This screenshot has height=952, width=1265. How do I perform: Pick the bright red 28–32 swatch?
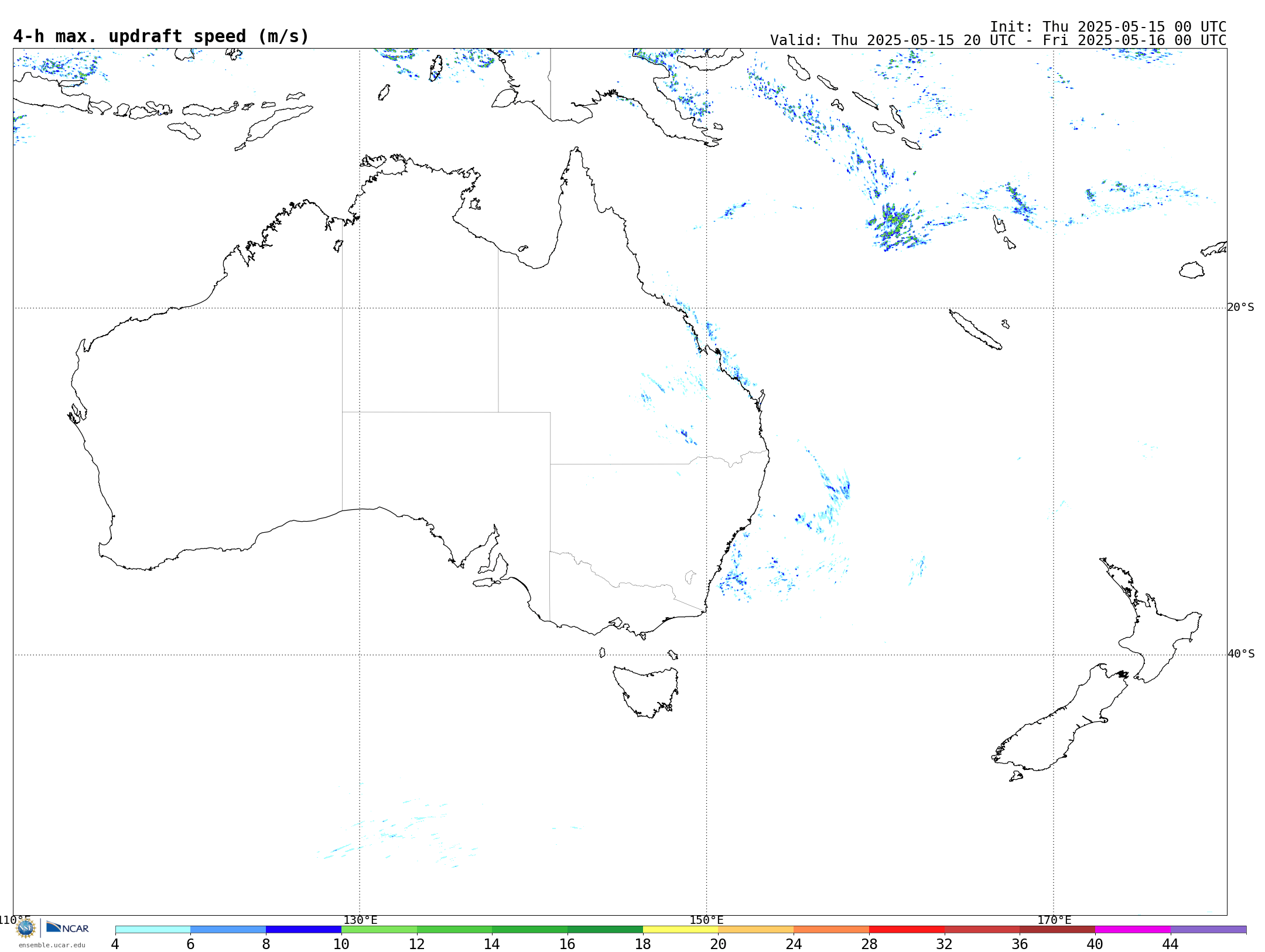[907, 930]
